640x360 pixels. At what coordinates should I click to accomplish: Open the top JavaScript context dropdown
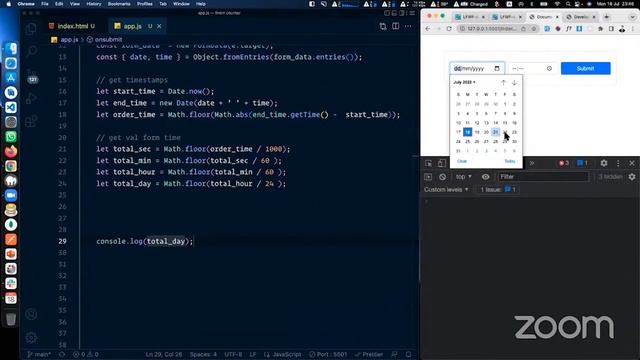463,177
